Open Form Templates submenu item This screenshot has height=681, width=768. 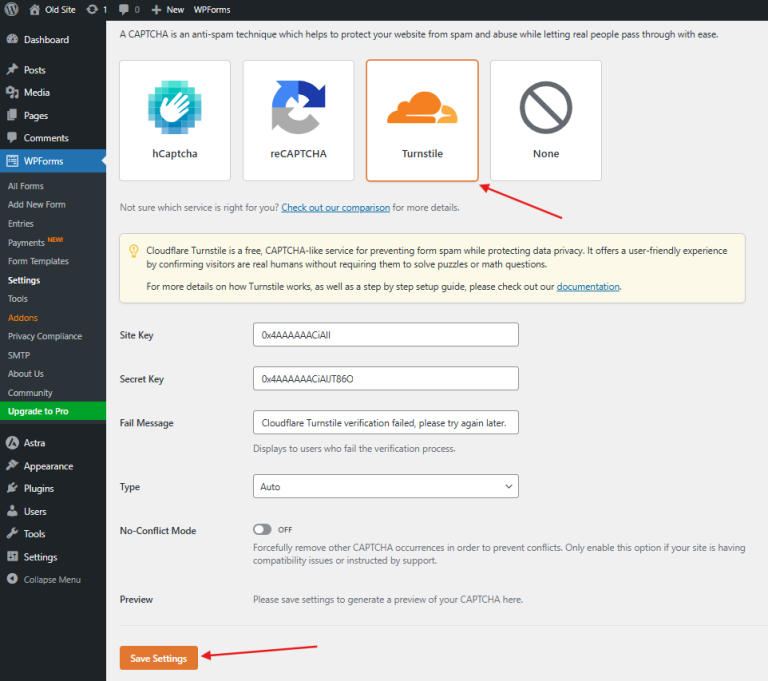click(38, 261)
